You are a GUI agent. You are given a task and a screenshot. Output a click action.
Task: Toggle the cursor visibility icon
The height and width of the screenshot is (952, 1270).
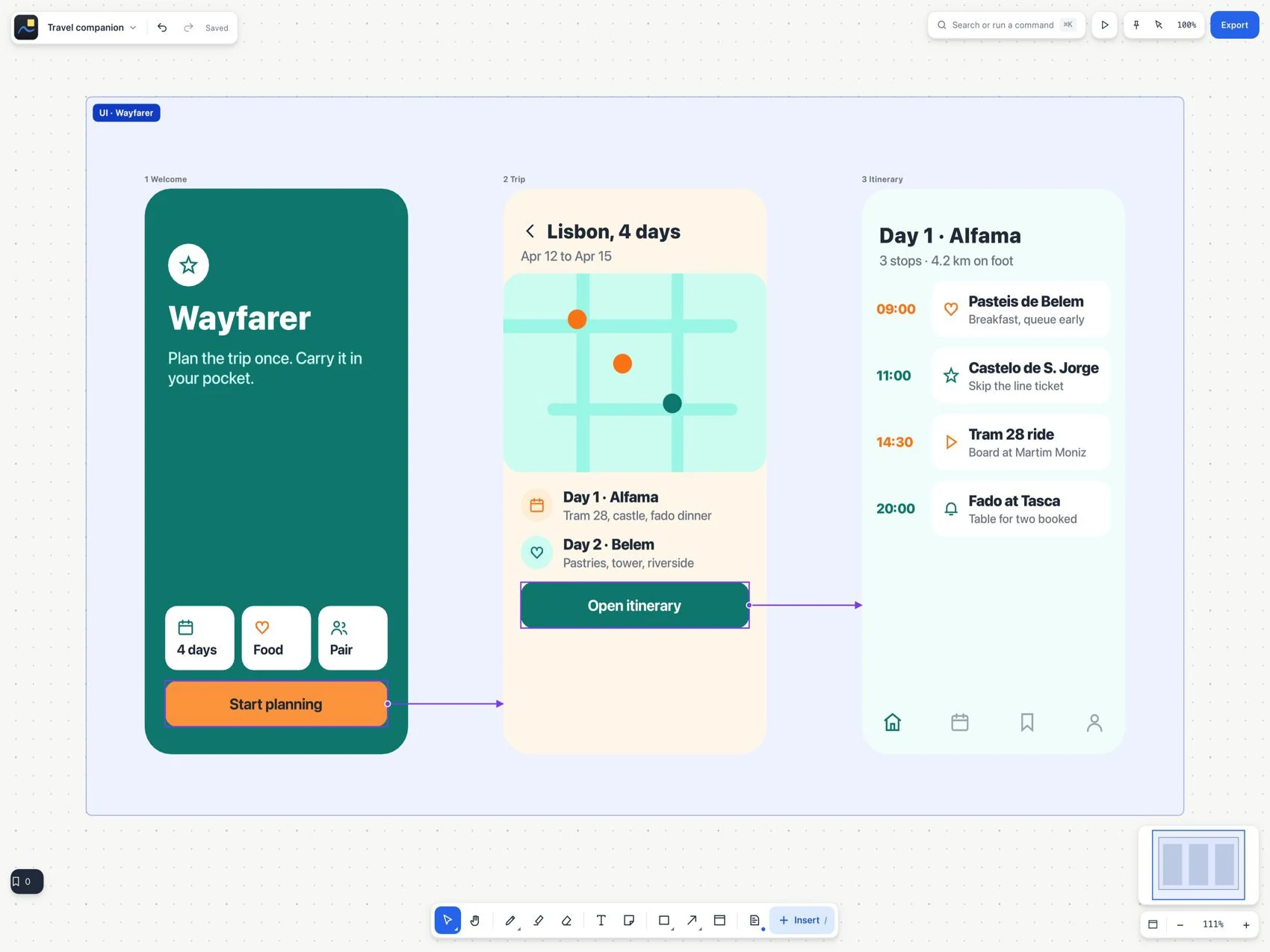1159,25
